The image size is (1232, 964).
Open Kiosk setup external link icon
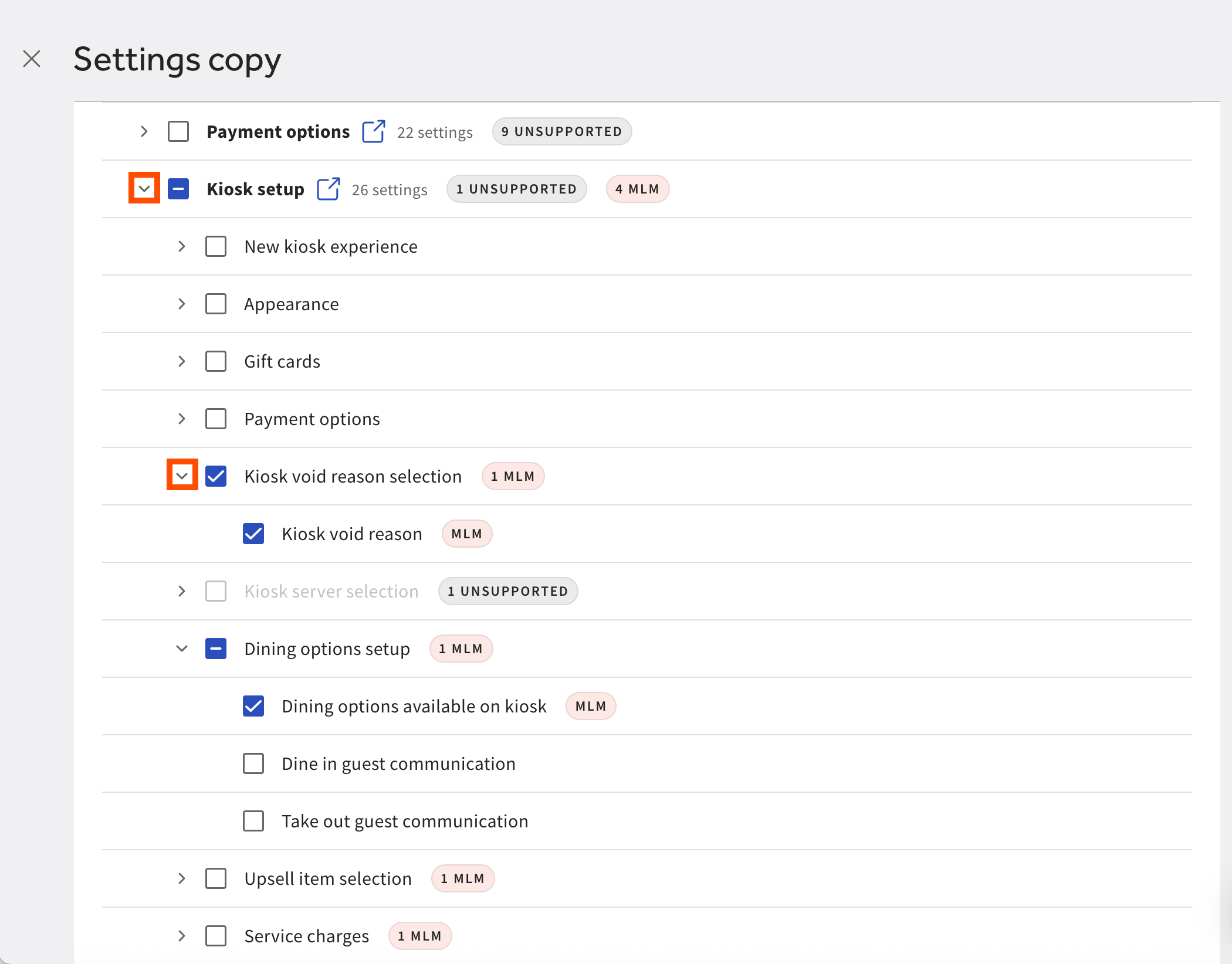point(328,189)
